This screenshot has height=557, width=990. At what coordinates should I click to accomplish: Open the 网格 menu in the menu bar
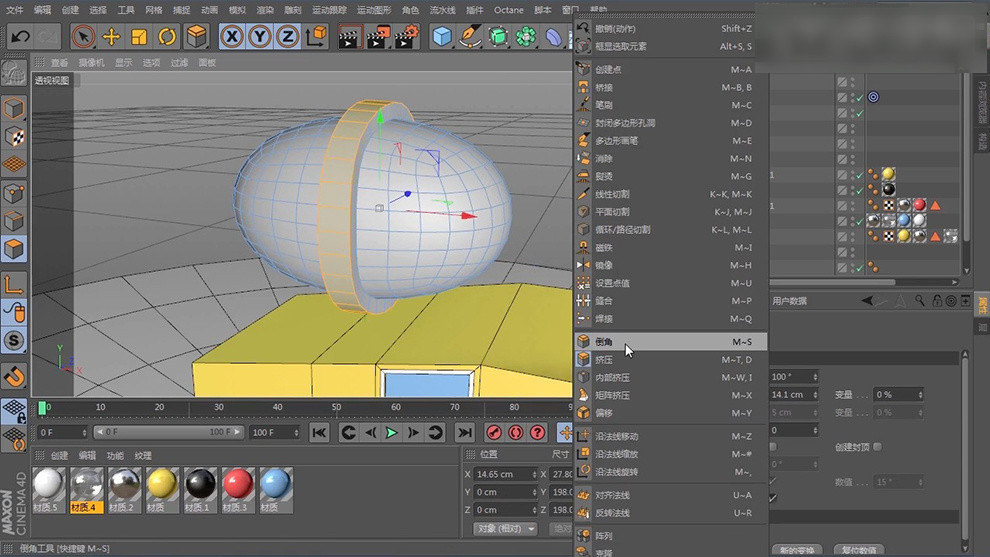(153, 10)
